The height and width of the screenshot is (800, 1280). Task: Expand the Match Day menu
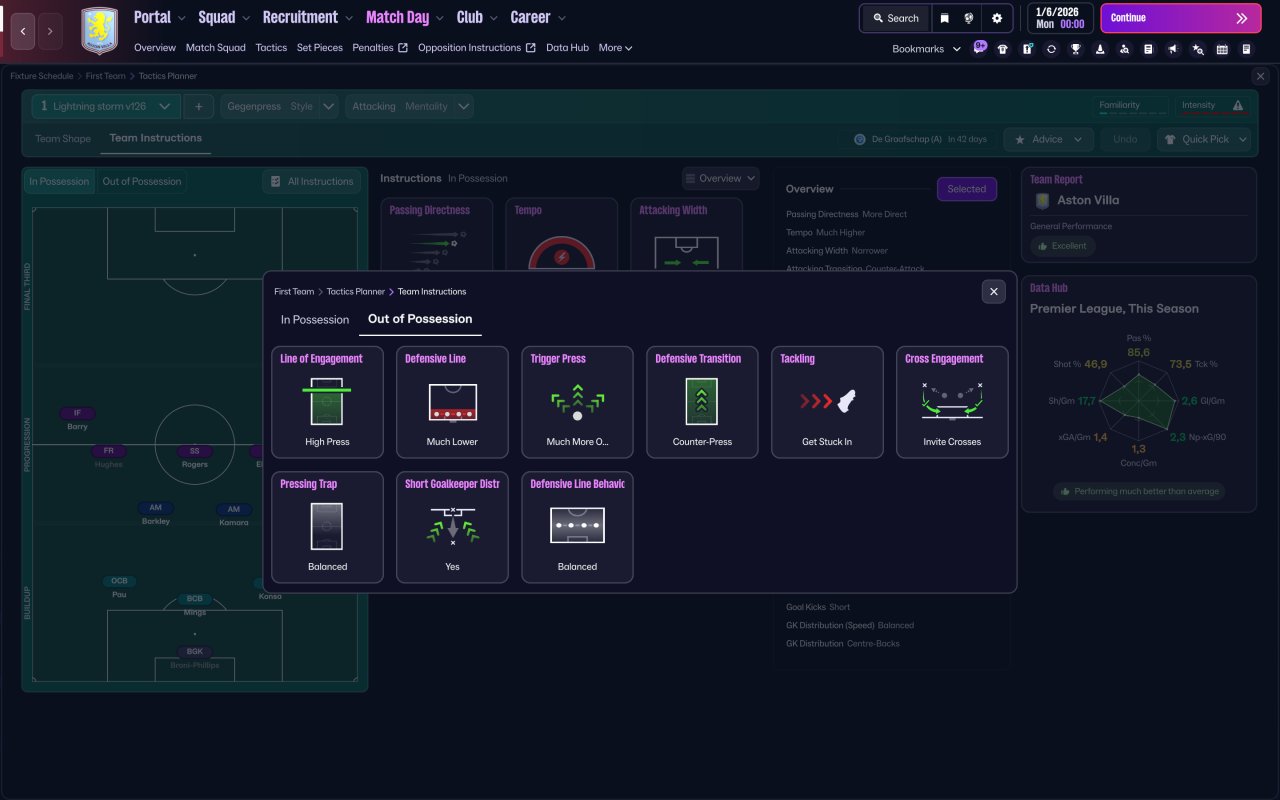point(404,17)
